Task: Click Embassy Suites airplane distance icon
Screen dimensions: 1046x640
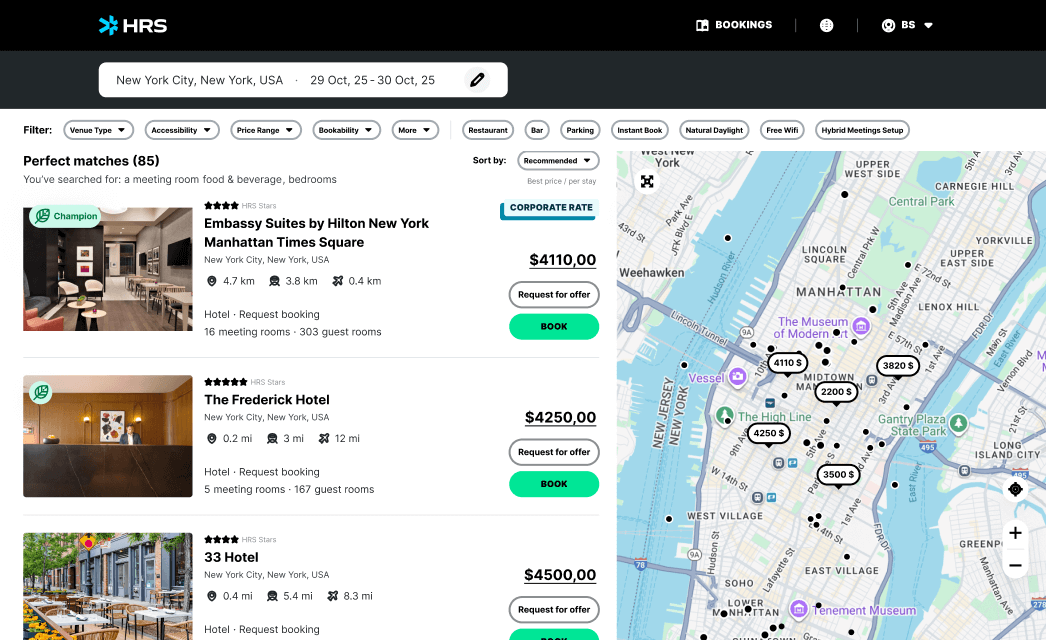Action: (x=338, y=282)
